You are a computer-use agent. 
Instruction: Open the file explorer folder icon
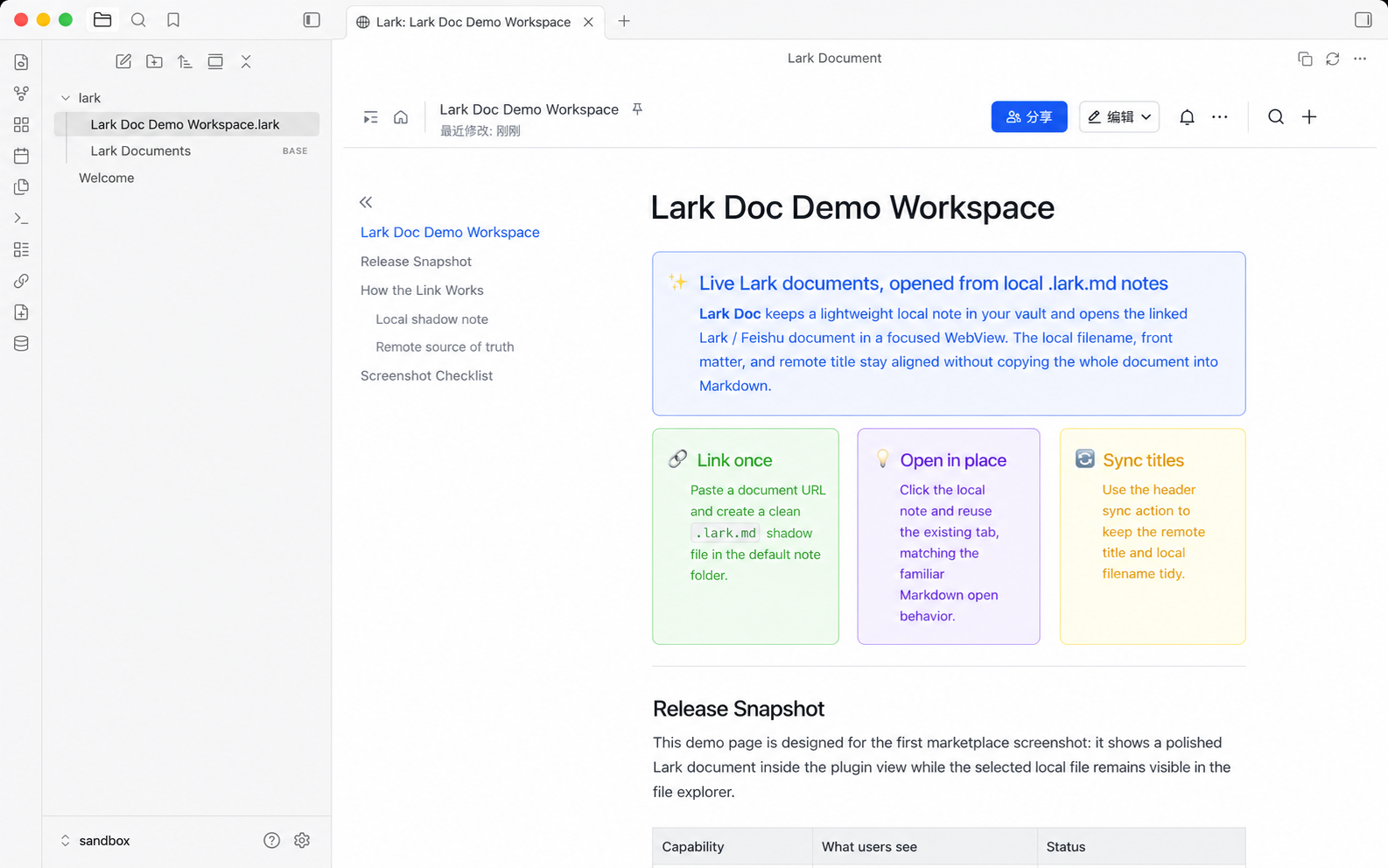(102, 20)
